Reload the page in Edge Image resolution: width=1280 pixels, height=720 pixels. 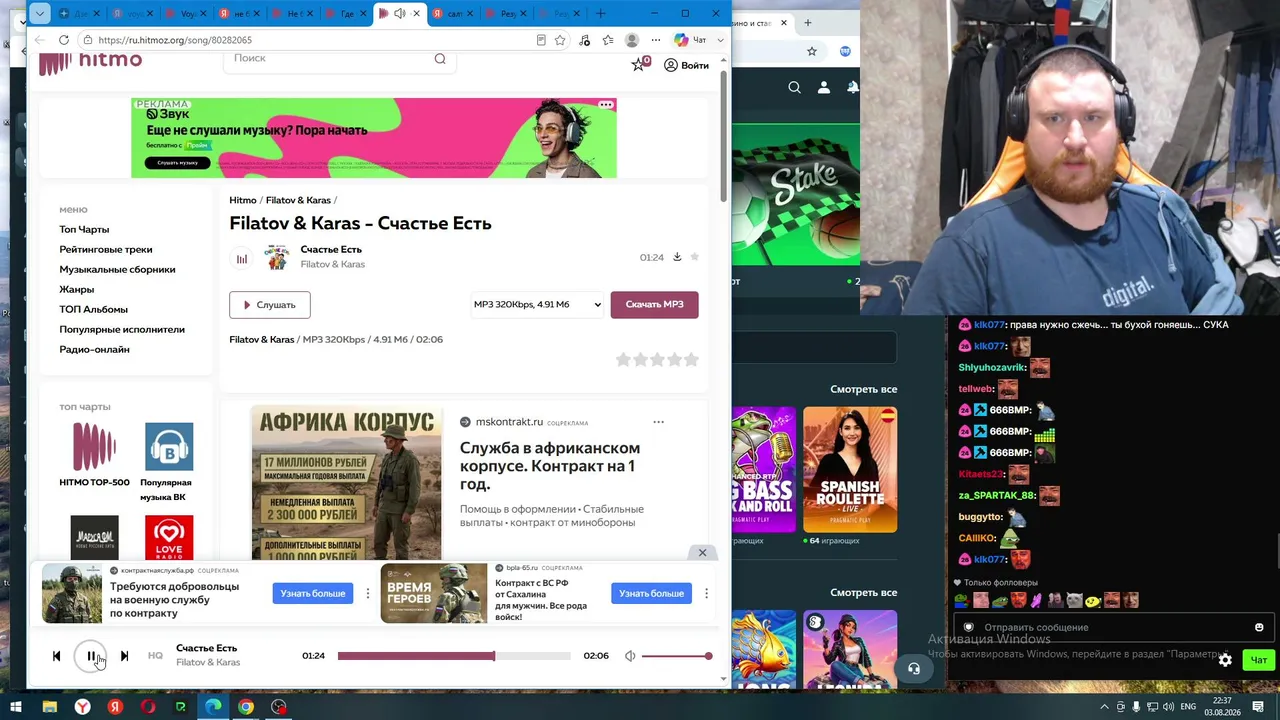coord(64,40)
